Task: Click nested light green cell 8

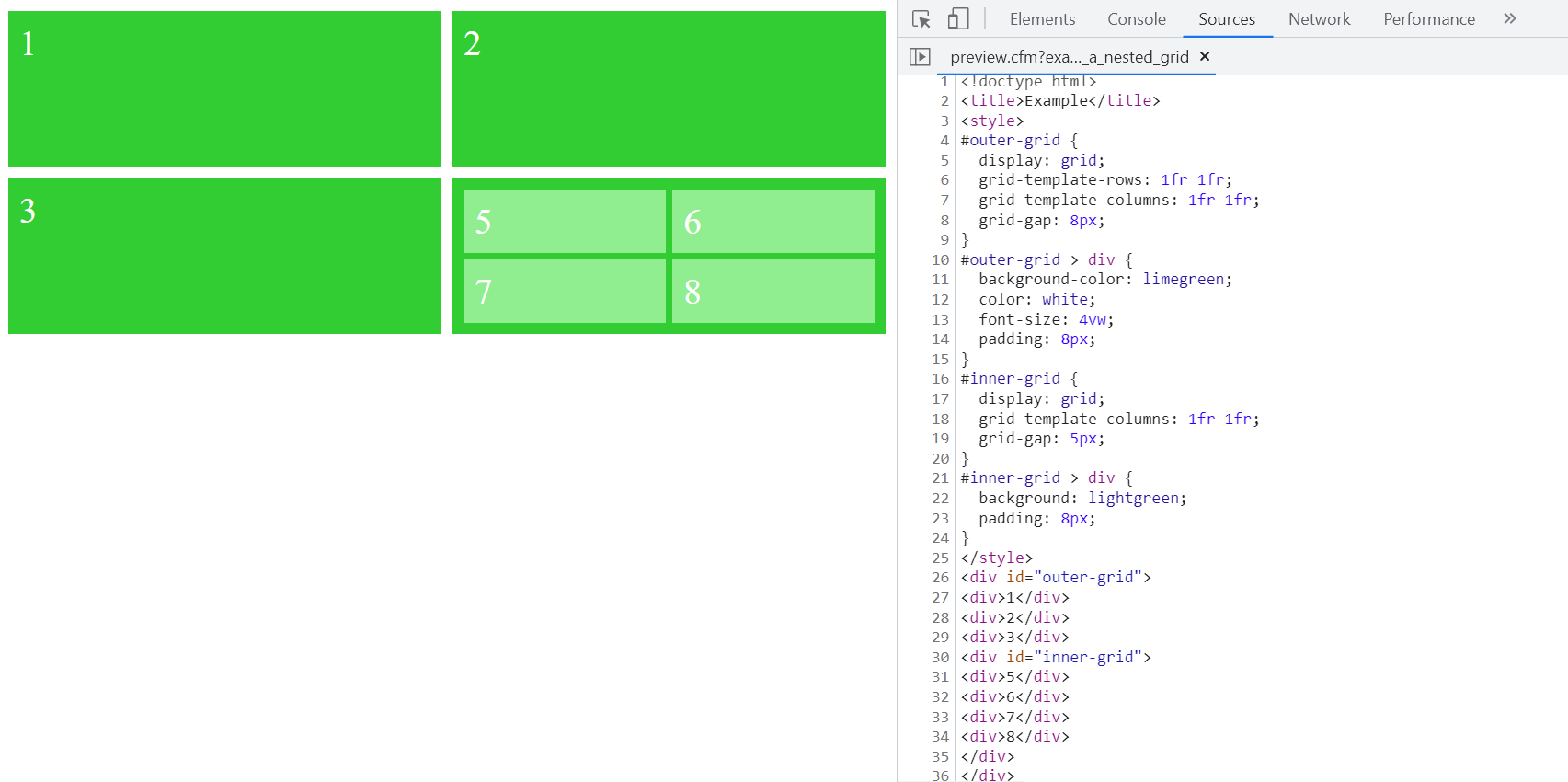Action: pos(773,291)
